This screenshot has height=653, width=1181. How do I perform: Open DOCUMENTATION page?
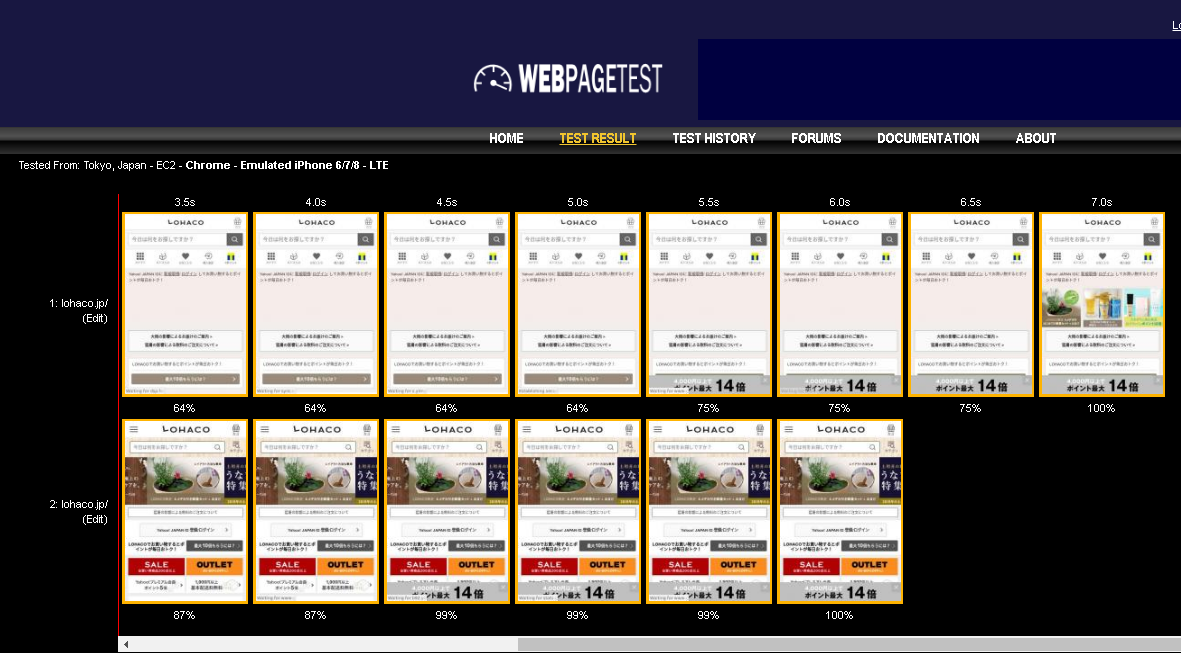928,139
